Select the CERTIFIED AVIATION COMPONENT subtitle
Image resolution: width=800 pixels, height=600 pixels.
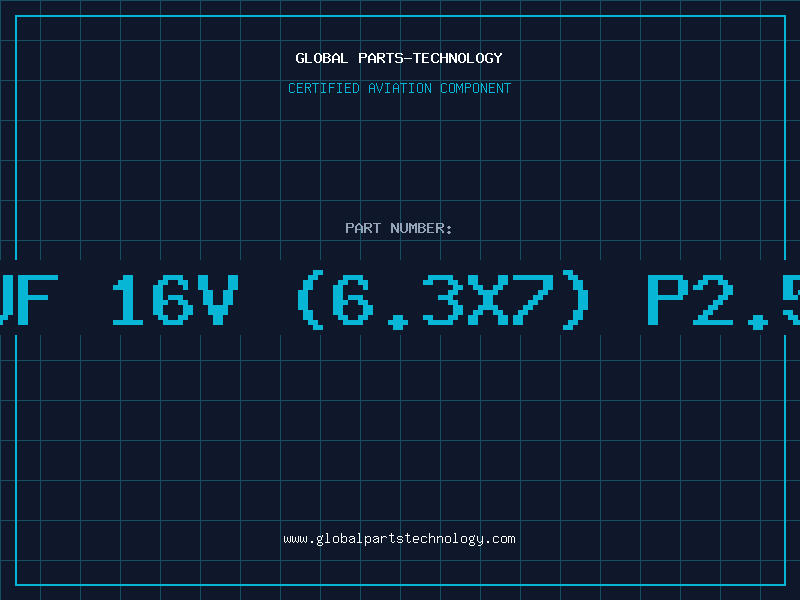click(x=399, y=88)
